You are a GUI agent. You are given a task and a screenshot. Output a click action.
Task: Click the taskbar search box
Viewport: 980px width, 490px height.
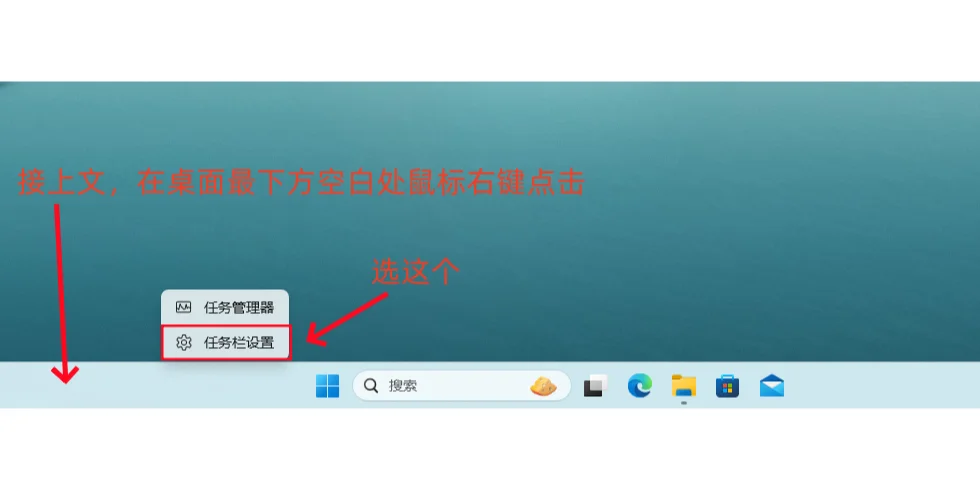[462, 386]
